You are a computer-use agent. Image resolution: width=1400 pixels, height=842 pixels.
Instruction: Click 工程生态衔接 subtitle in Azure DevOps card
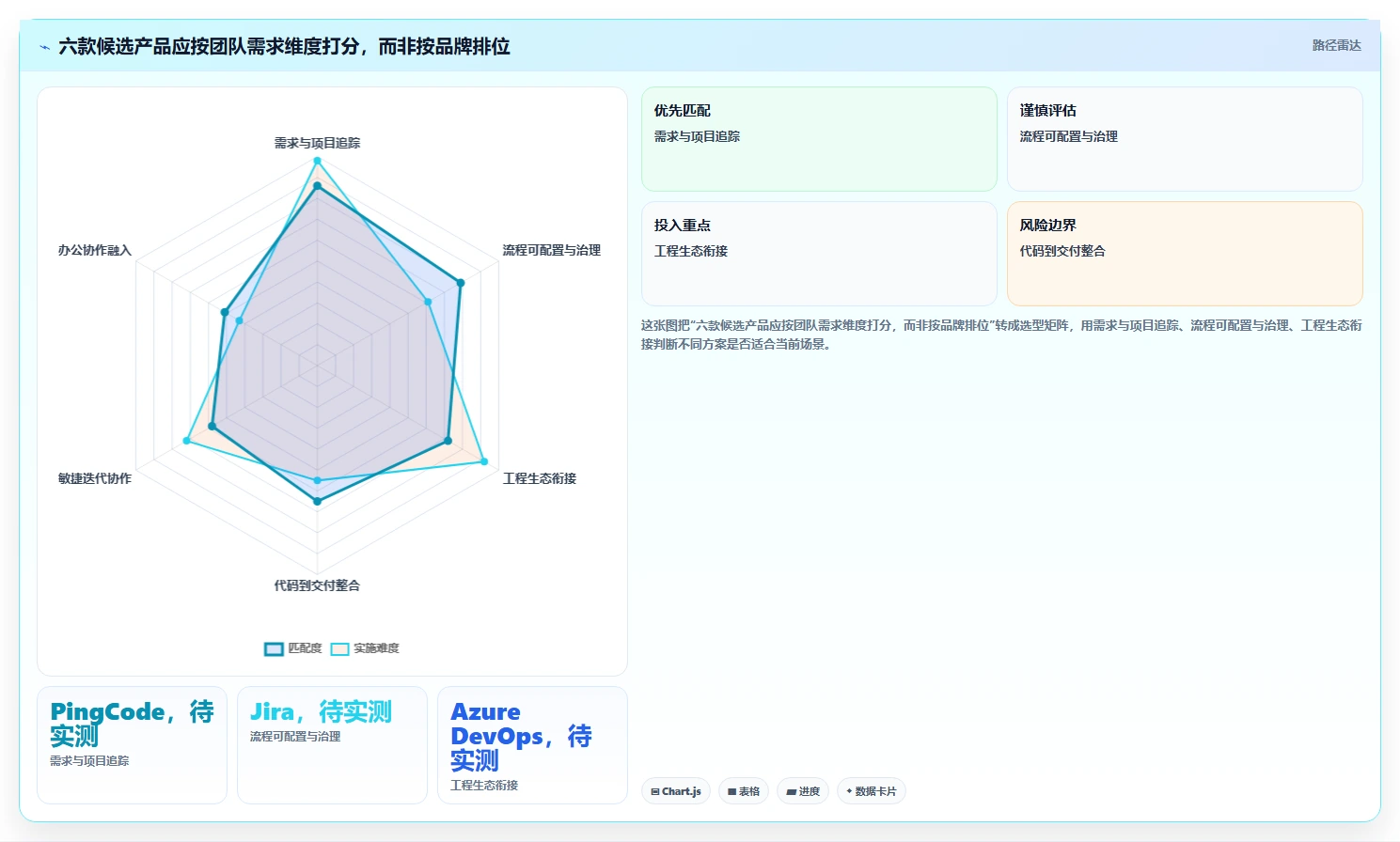pyautogui.click(x=484, y=786)
